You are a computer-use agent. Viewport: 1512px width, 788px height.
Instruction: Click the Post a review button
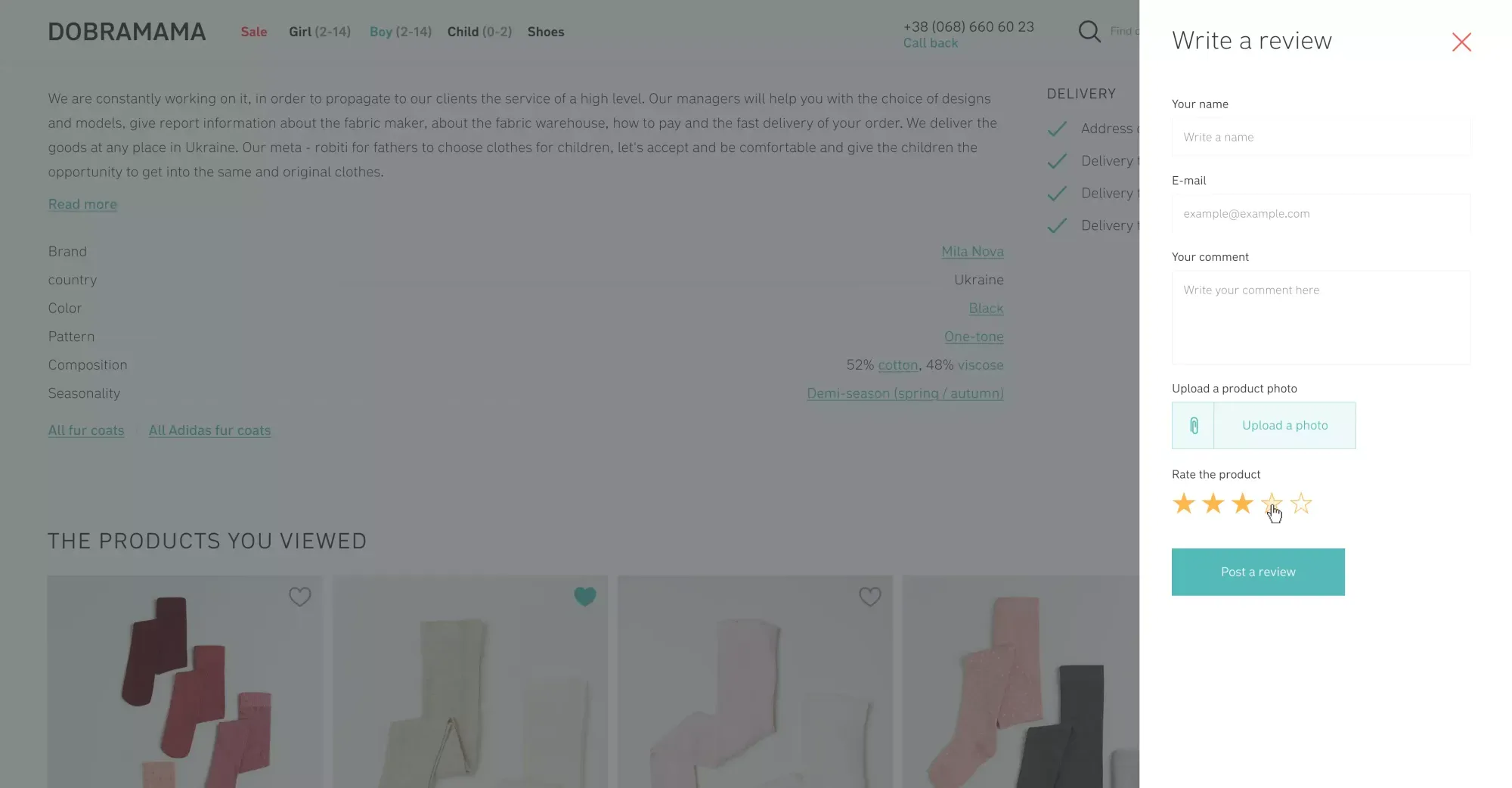1257,572
